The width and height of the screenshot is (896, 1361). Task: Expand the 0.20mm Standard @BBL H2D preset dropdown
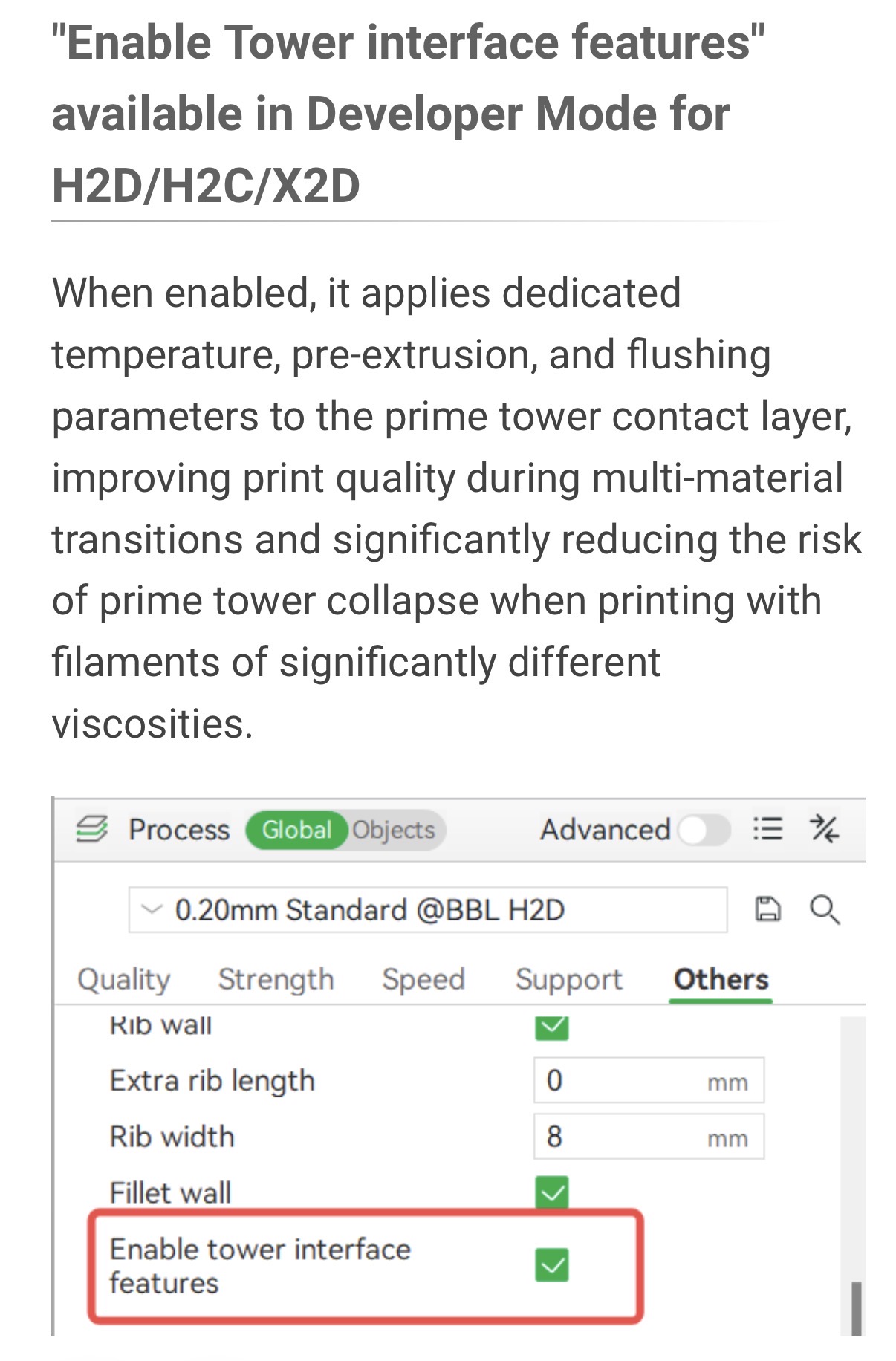point(428,909)
